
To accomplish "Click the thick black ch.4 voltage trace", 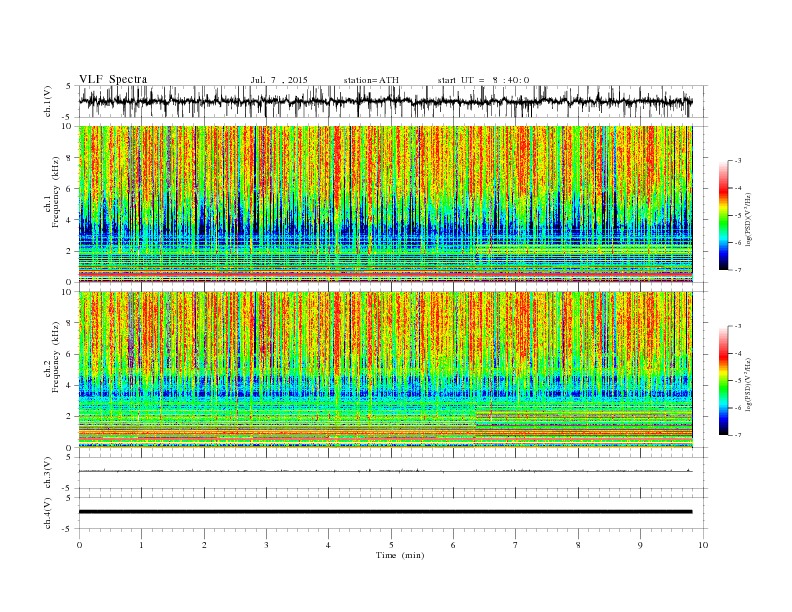I will pos(385,512).
